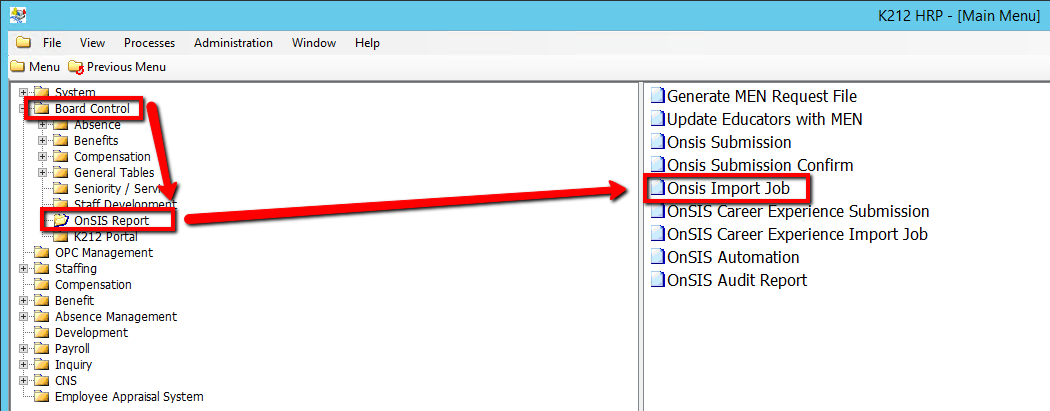Click the OnSIS Automation document icon
1050x411 pixels.
[657, 258]
